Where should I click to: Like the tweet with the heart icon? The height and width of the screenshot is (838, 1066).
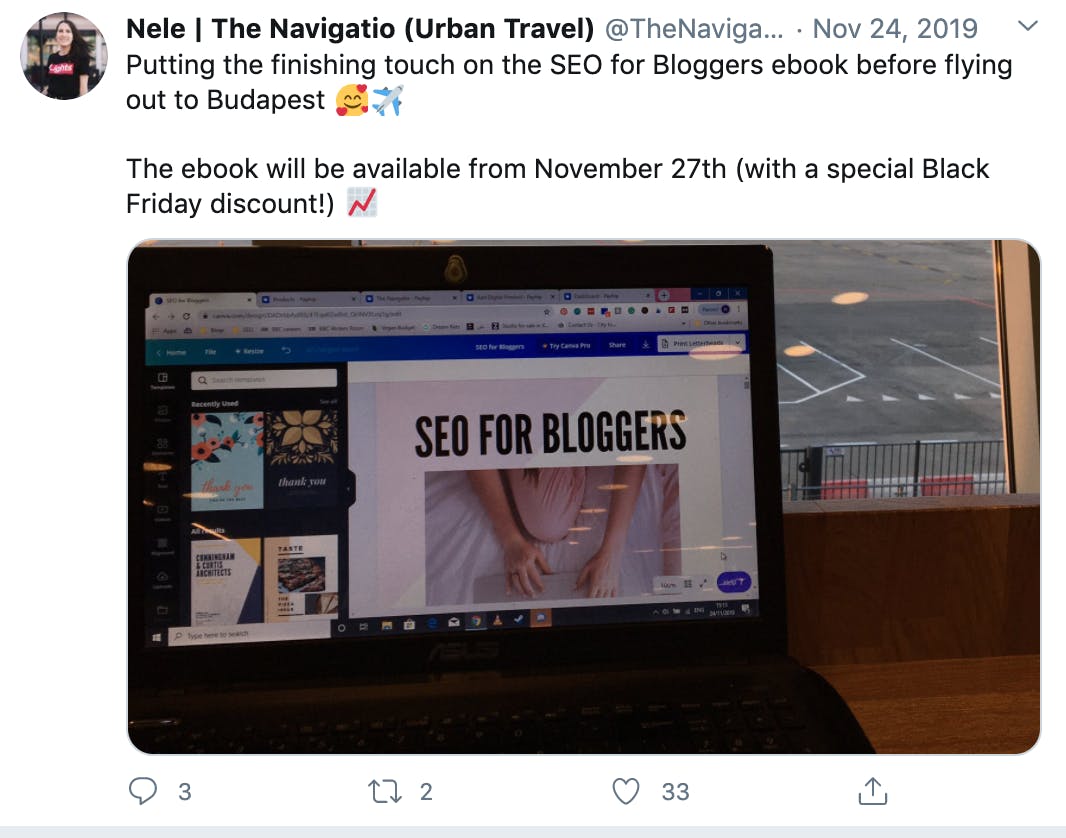[625, 791]
